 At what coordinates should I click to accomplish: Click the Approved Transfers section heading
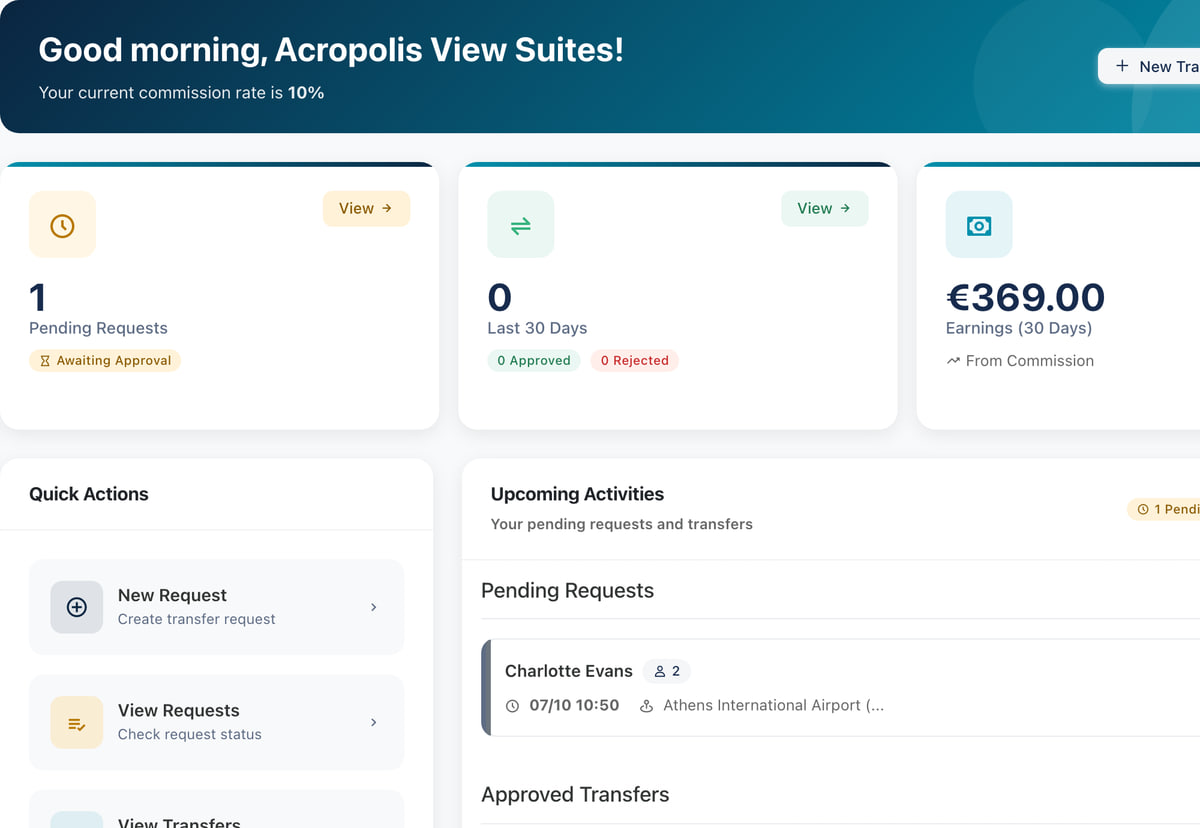pyautogui.click(x=575, y=795)
